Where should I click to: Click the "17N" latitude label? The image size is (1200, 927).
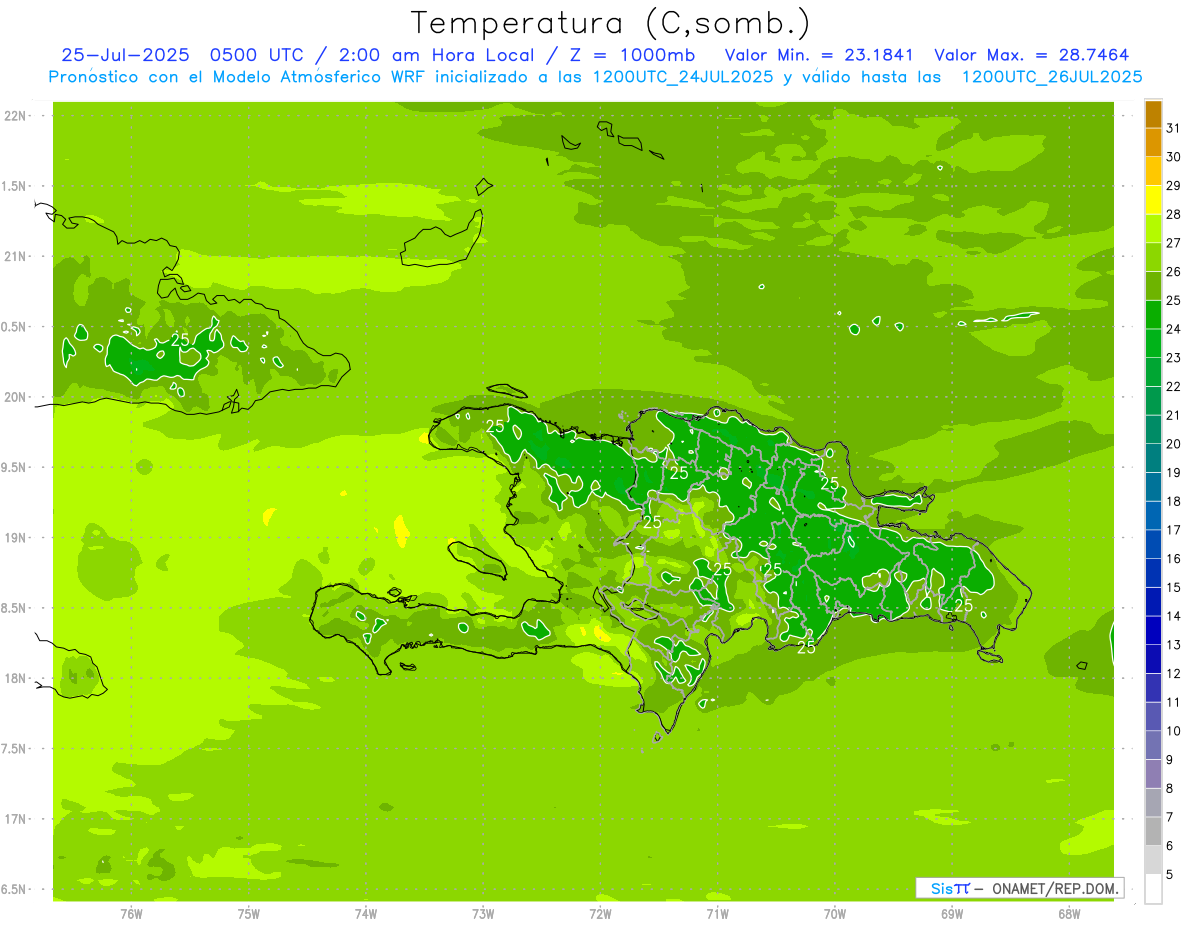(x=15, y=819)
